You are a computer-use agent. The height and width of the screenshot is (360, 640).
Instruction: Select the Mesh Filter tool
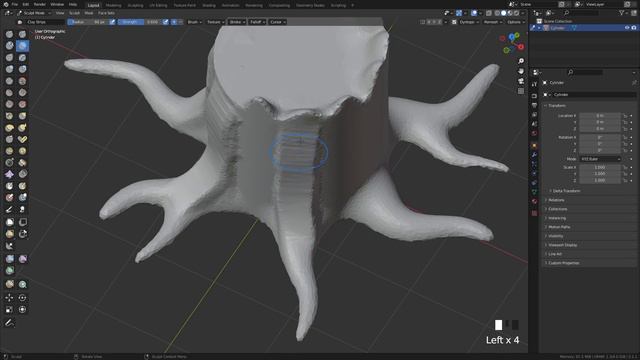coord(9,259)
